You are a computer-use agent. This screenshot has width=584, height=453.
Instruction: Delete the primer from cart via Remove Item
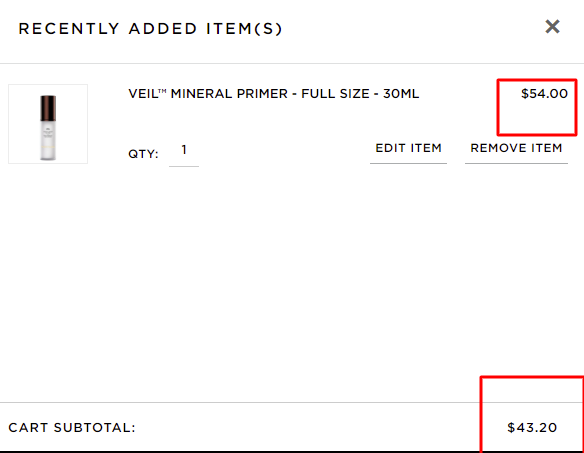click(516, 148)
